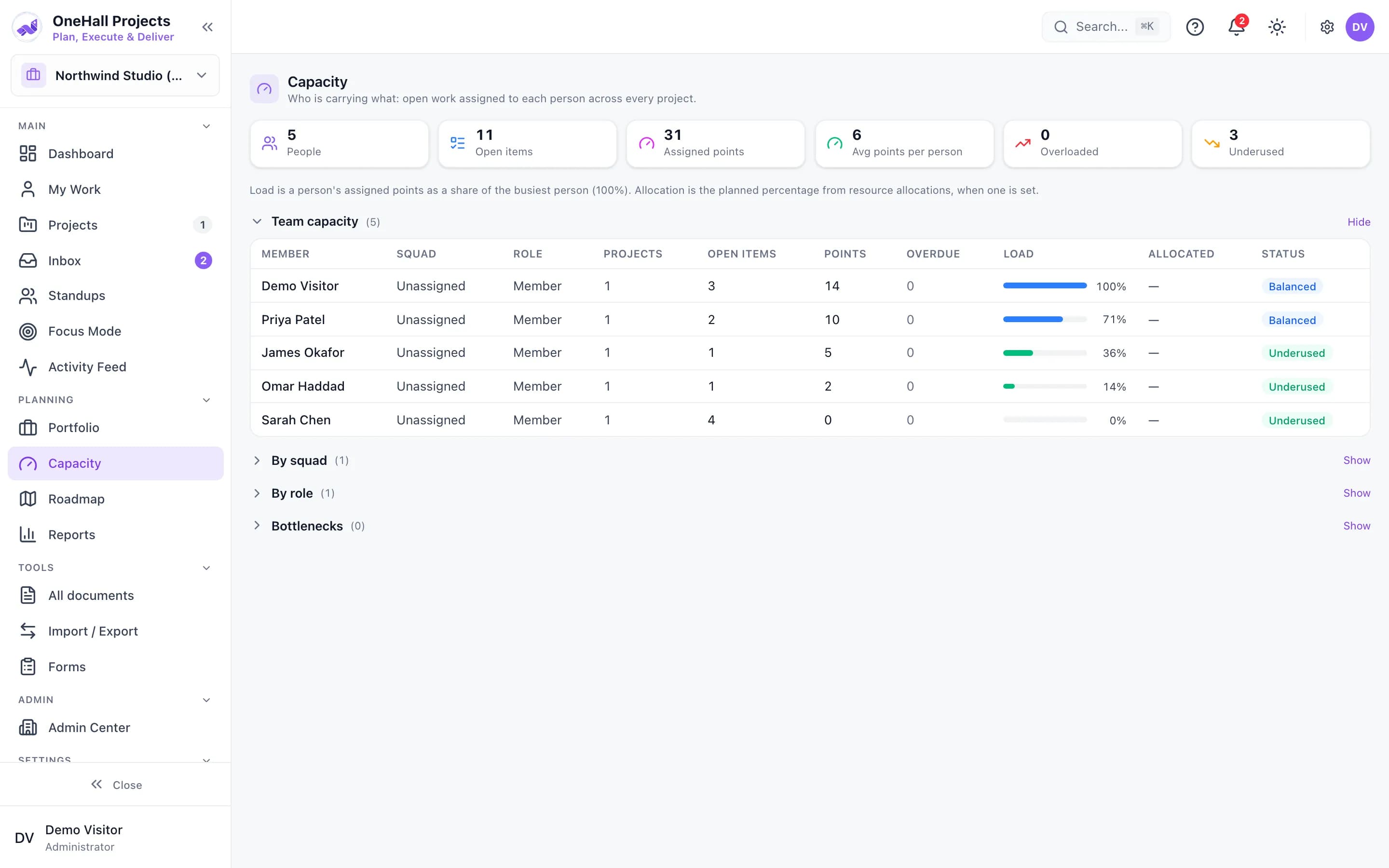Screen dimensions: 1389x868
Task: Click the Reports bar-chart icon
Action: (x=27, y=534)
